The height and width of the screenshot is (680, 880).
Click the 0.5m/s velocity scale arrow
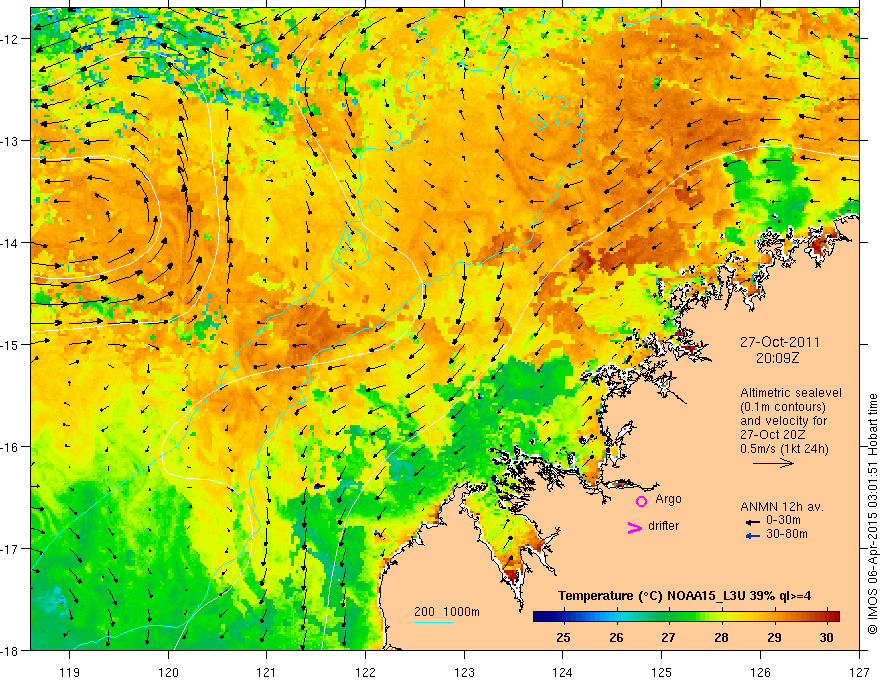773,463
